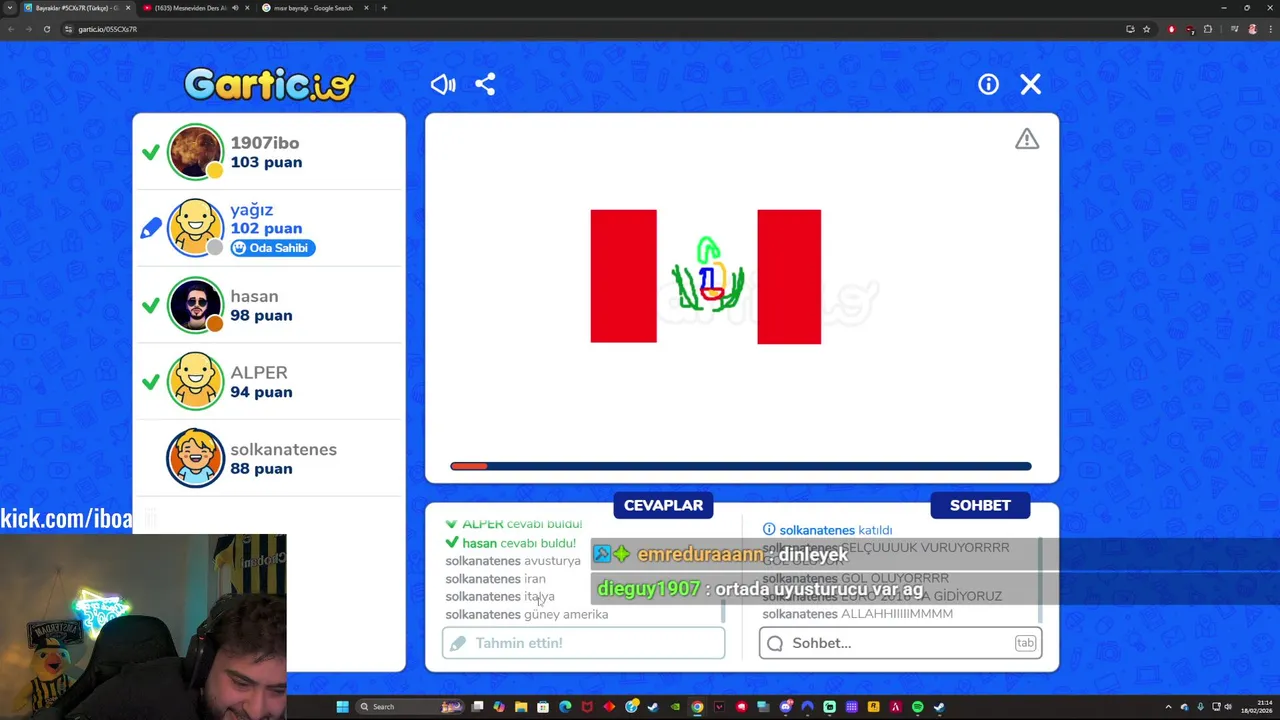Open Discord from taskbar
1280x720 pixels.
coord(785,707)
